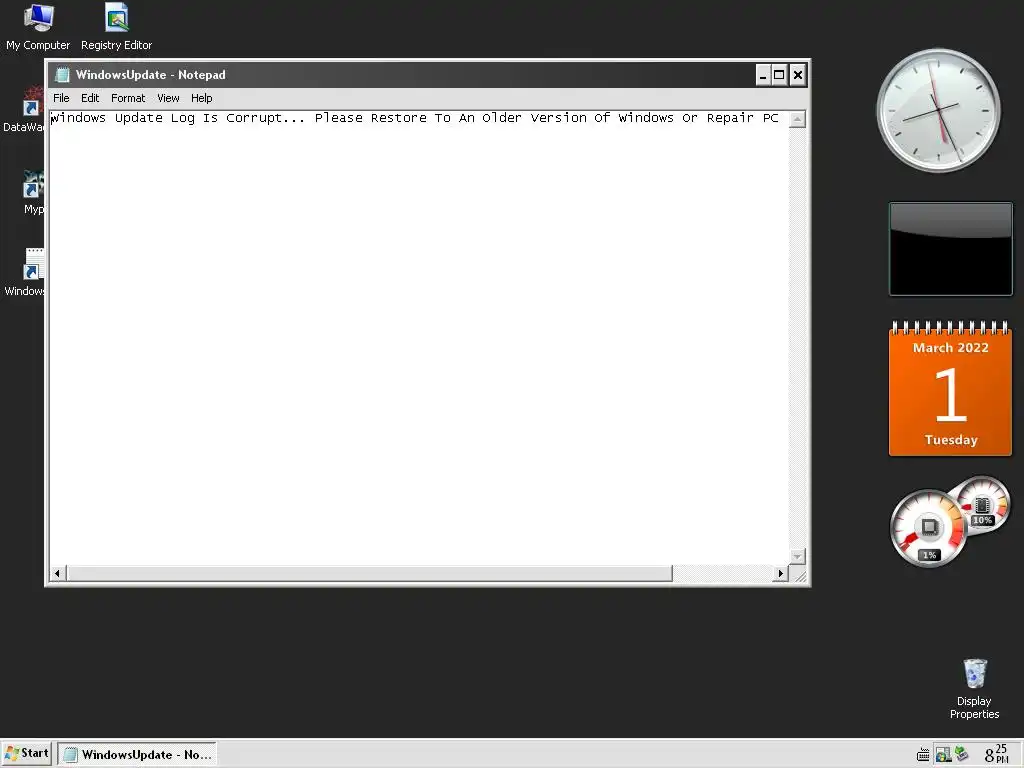This screenshot has width=1024, height=768.
Task: Click the word 'Corrupt...' in text
Action: point(266,118)
